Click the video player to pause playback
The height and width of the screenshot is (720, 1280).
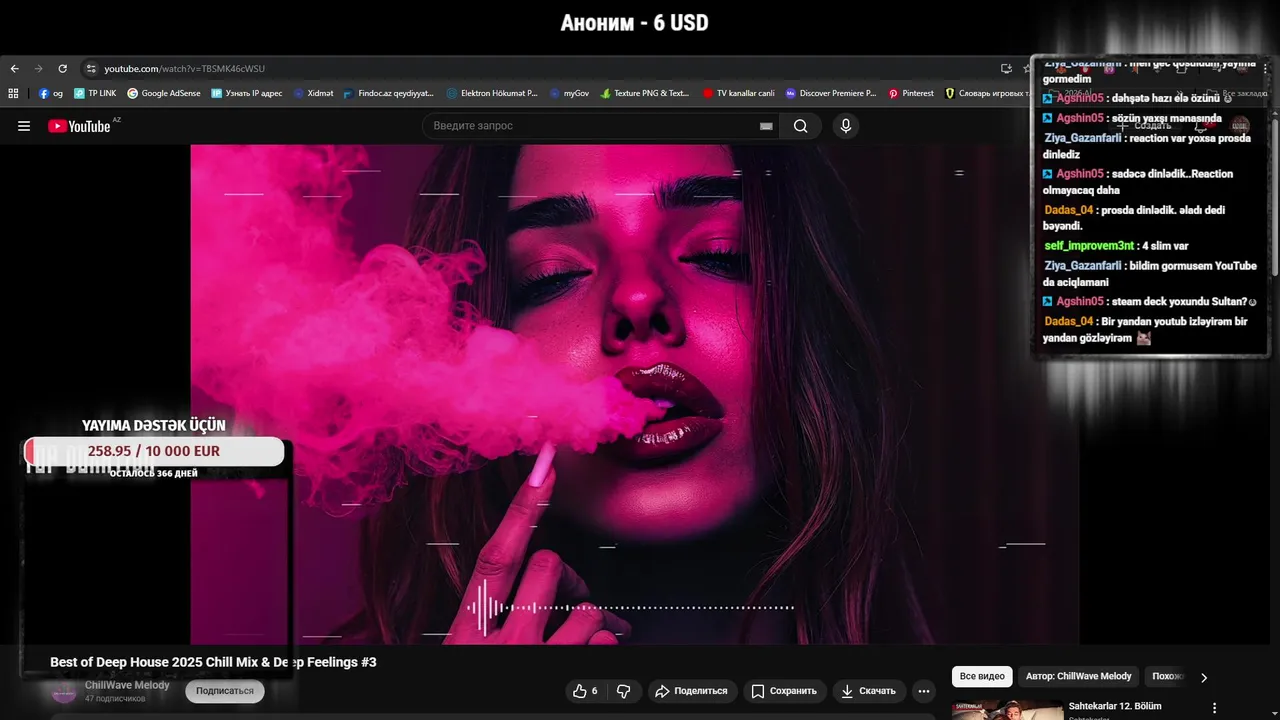click(634, 394)
